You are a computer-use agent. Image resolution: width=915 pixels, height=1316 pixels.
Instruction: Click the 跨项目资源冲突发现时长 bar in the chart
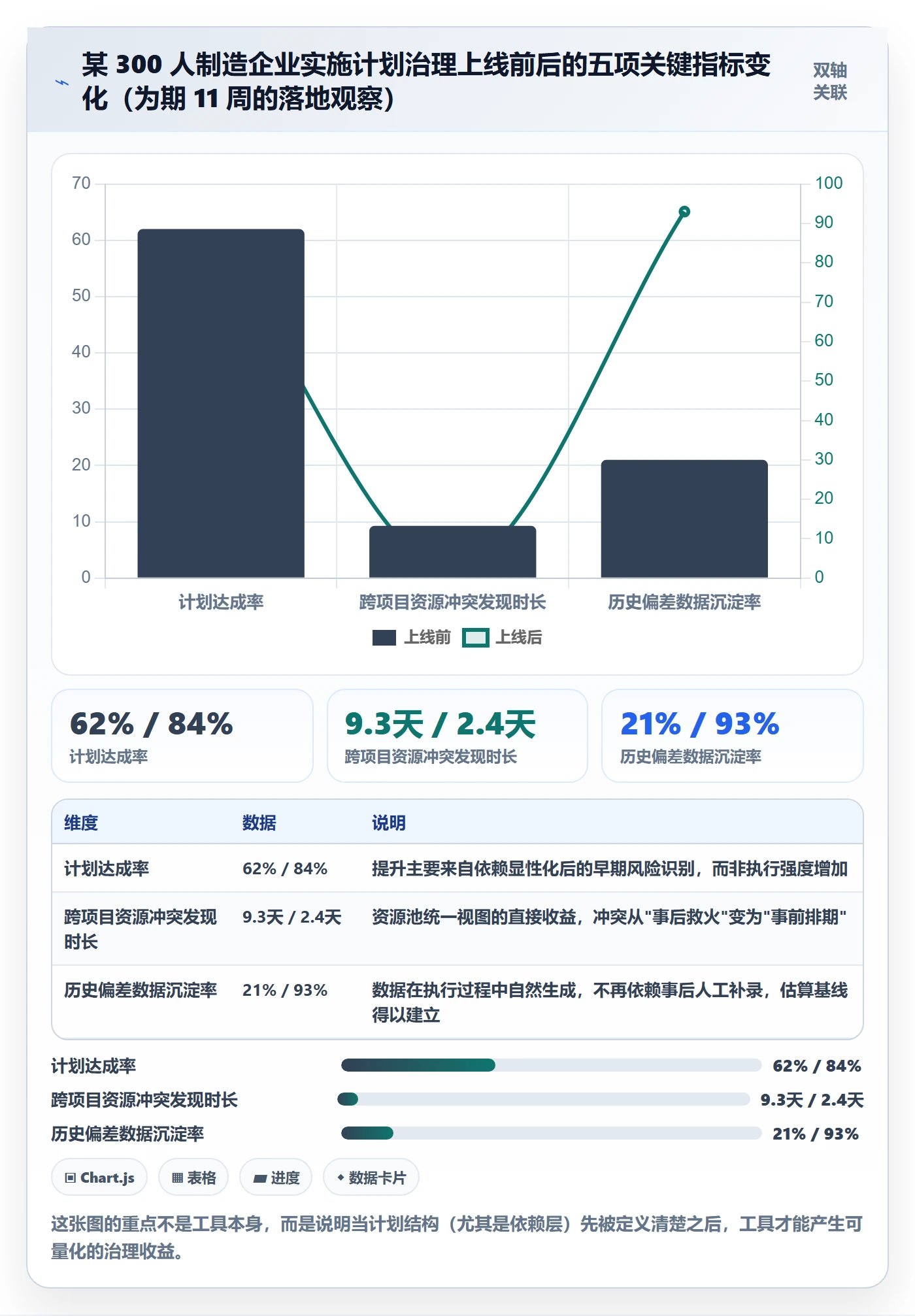(x=452, y=551)
